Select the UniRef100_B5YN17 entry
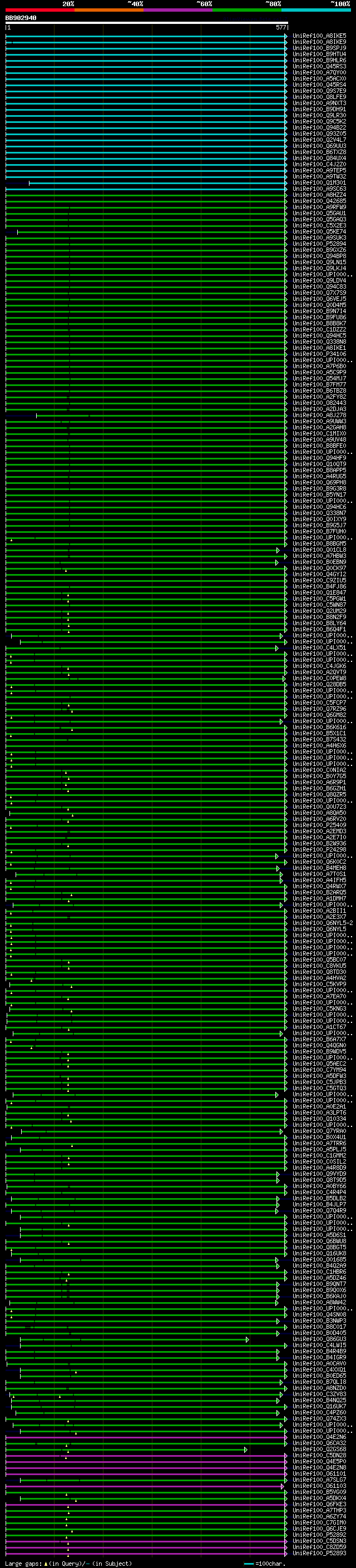The width and height of the screenshot is (356, 1568). tap(319, 494)
